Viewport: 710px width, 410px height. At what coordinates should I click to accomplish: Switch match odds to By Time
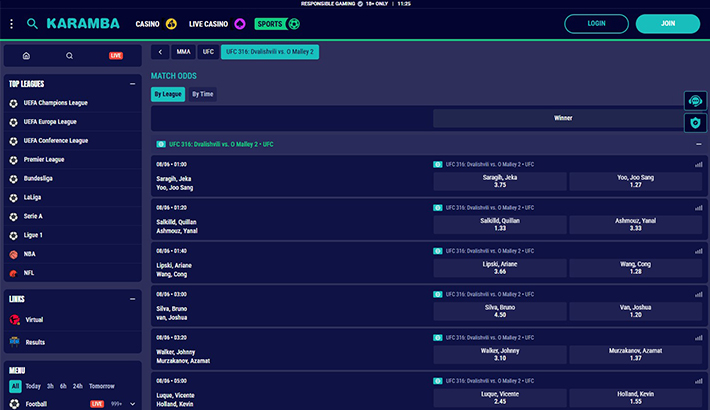pyautogui.click(x=202, y=94)
